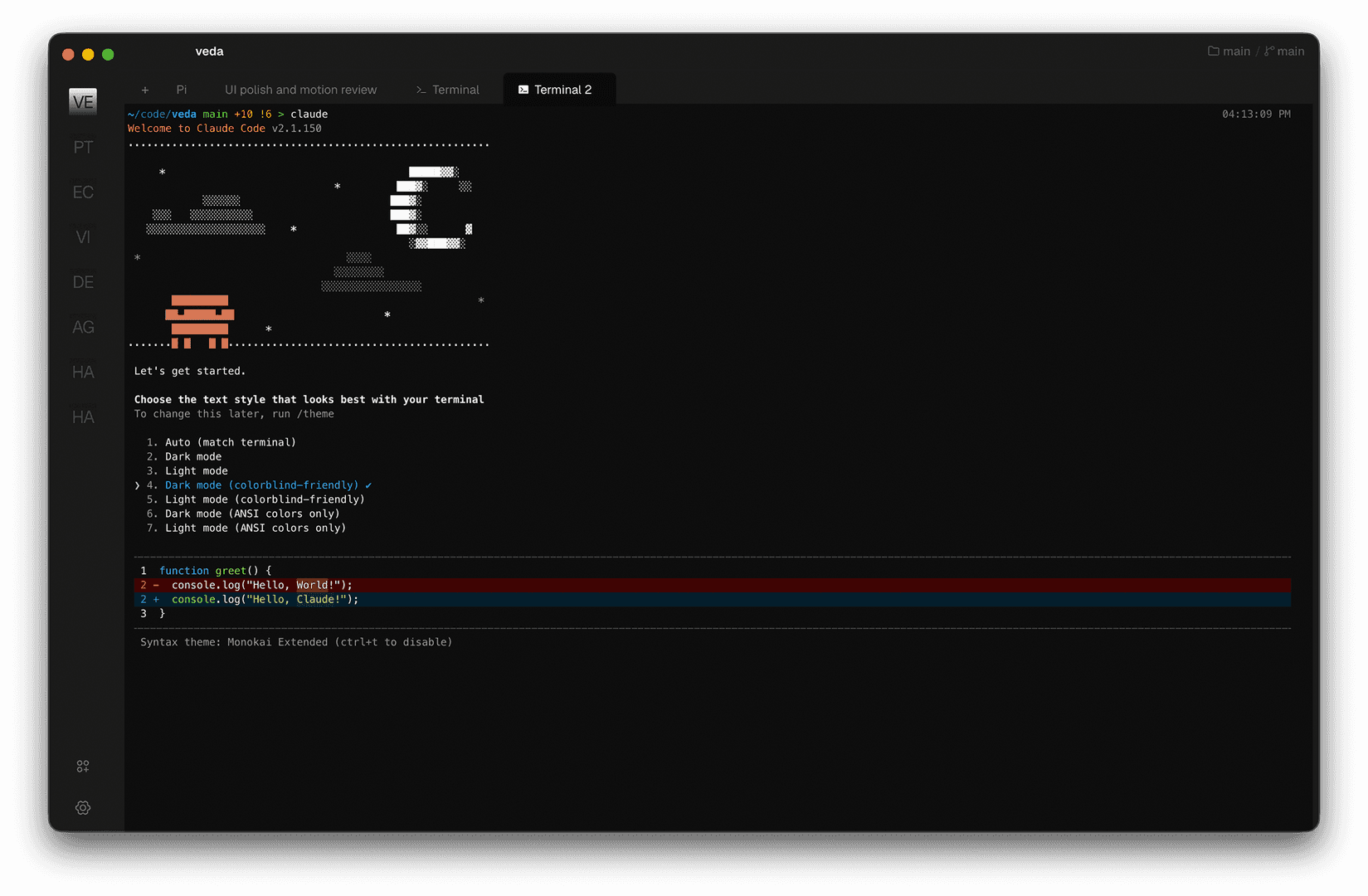Click the 04:13:09 PM timestamp
1368x896 pixels.
1256,114
